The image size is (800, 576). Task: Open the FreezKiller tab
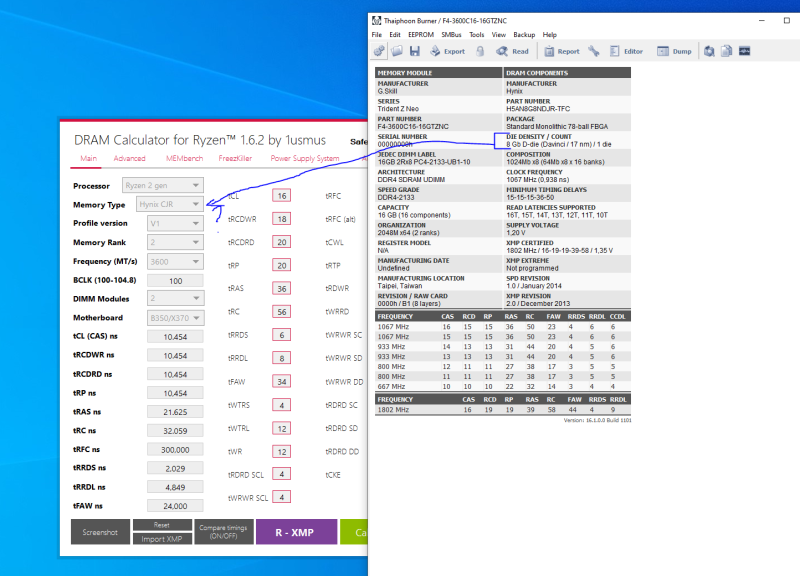point(235,158)
